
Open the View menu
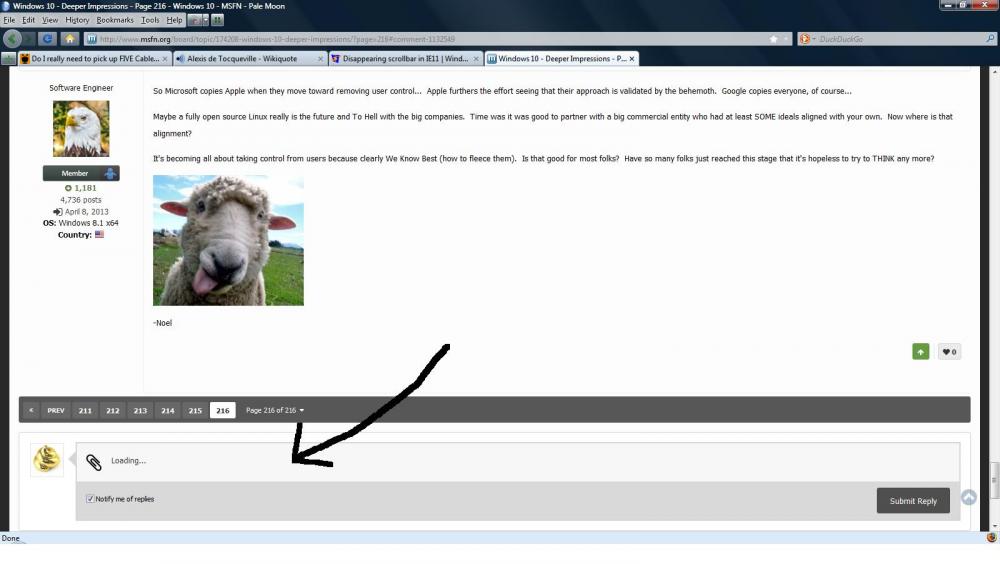coord(50,20)
